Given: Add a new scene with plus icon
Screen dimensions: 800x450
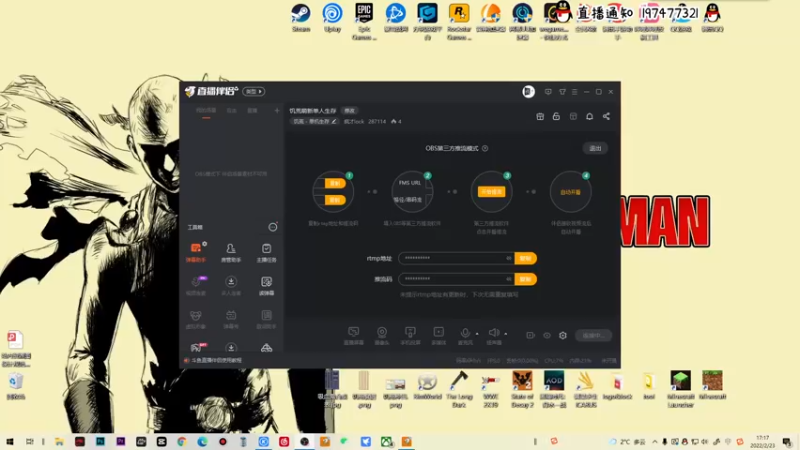Looking at the screenshot, I should [x=277, y=110].
